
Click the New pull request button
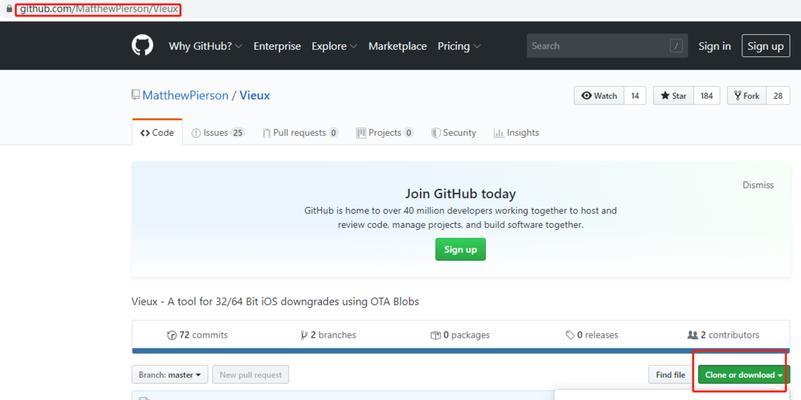pos(251,374)
